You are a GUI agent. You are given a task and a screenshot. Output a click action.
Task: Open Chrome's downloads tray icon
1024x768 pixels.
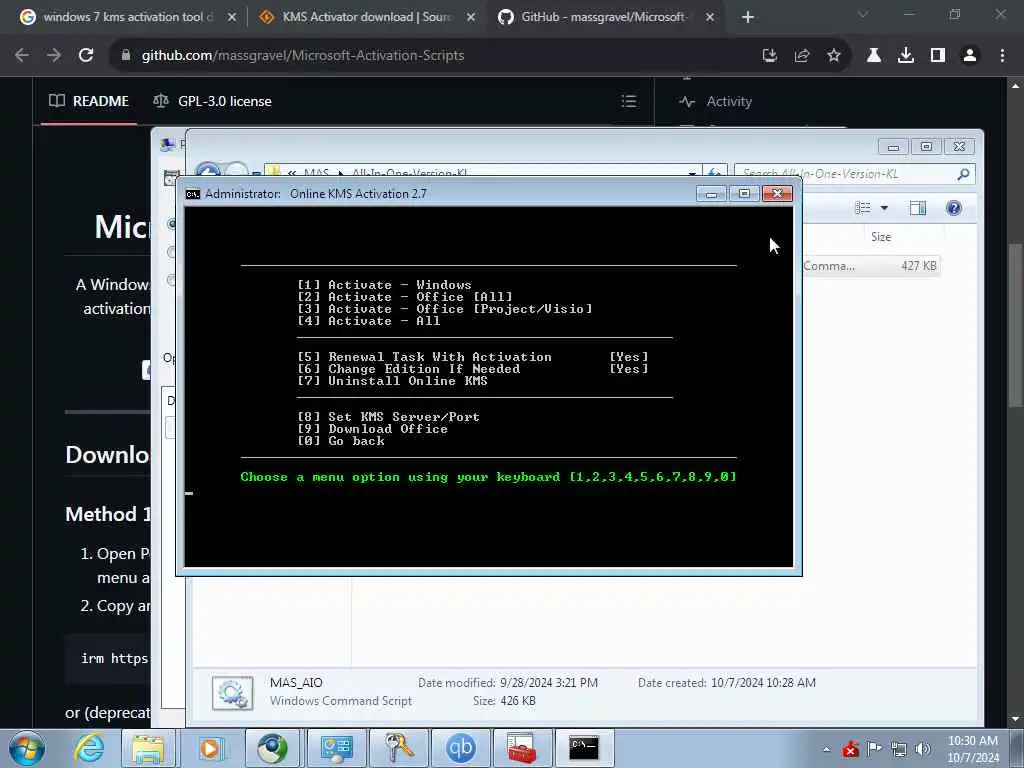pos(906,56)
